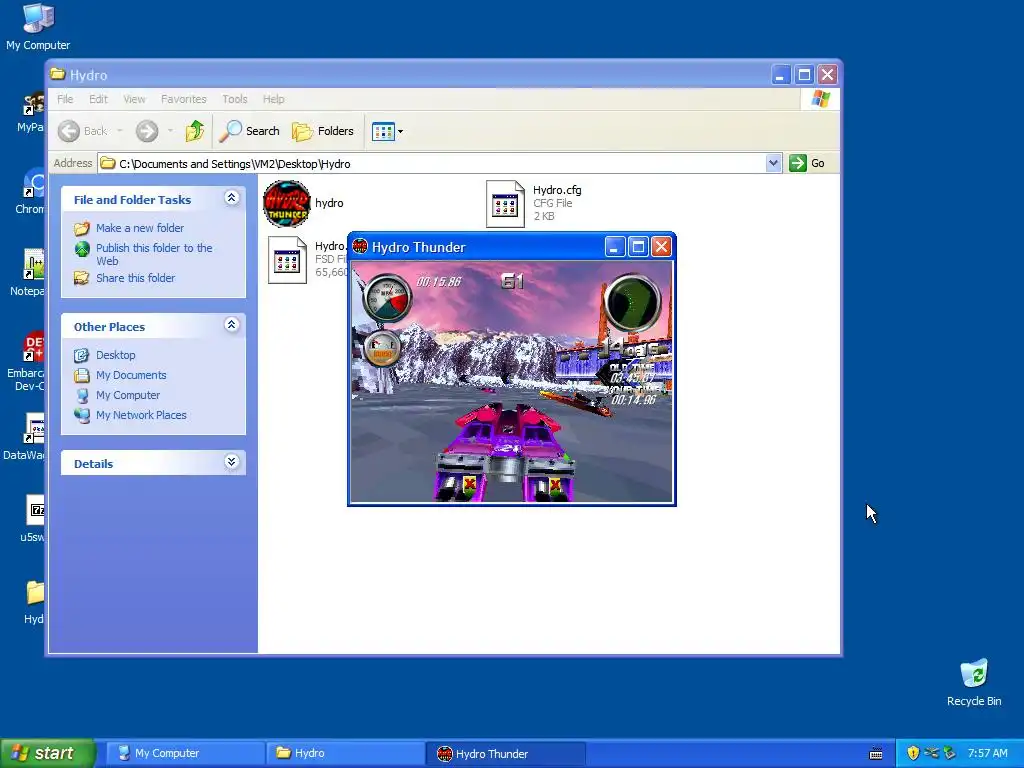Viewport: 1024px width, 768px height.
Task: Click the Make a new folder icon
Action: (x=82, y=229)
